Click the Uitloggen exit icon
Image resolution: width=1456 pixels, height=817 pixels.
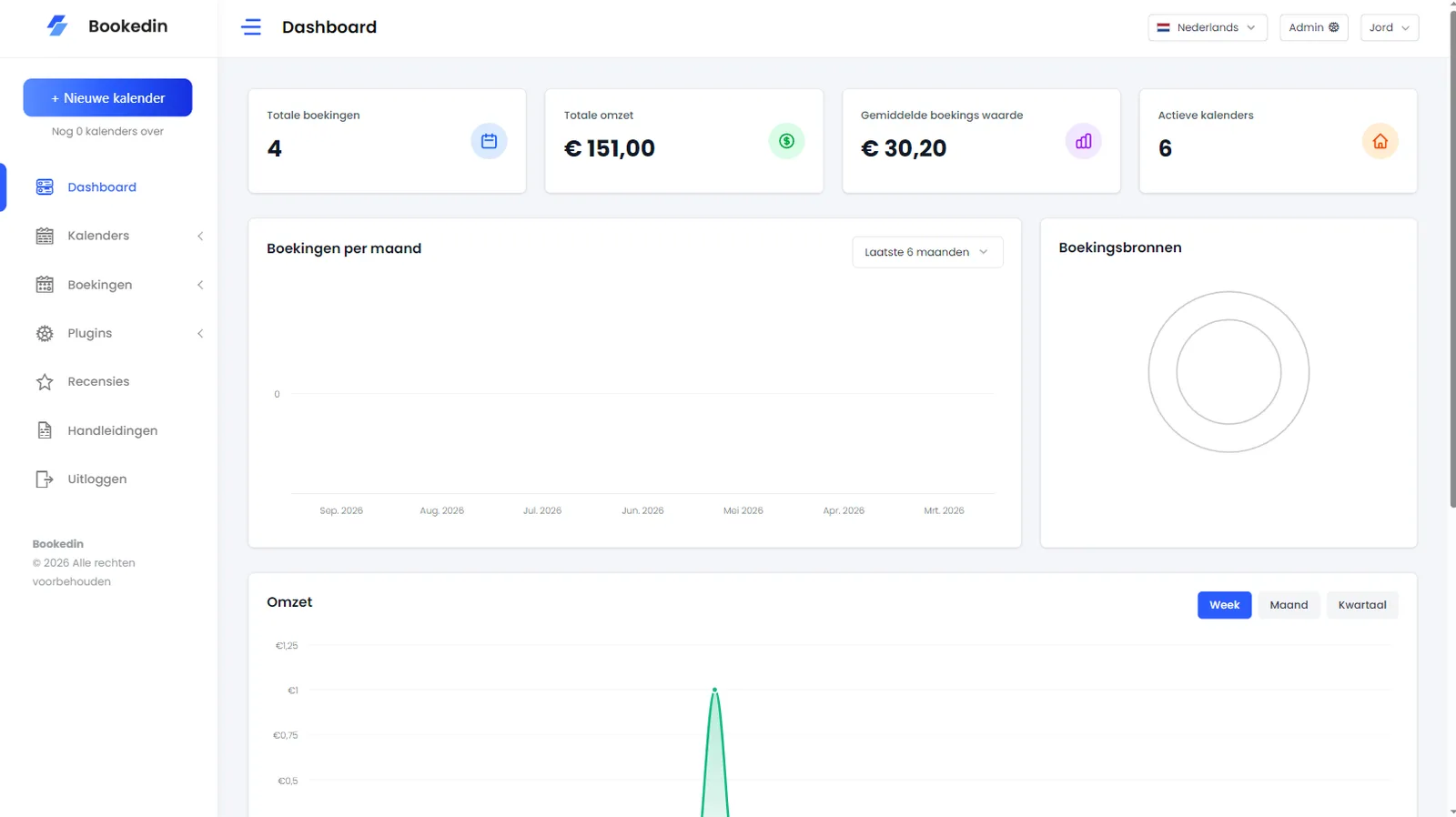tap(45, 479)
